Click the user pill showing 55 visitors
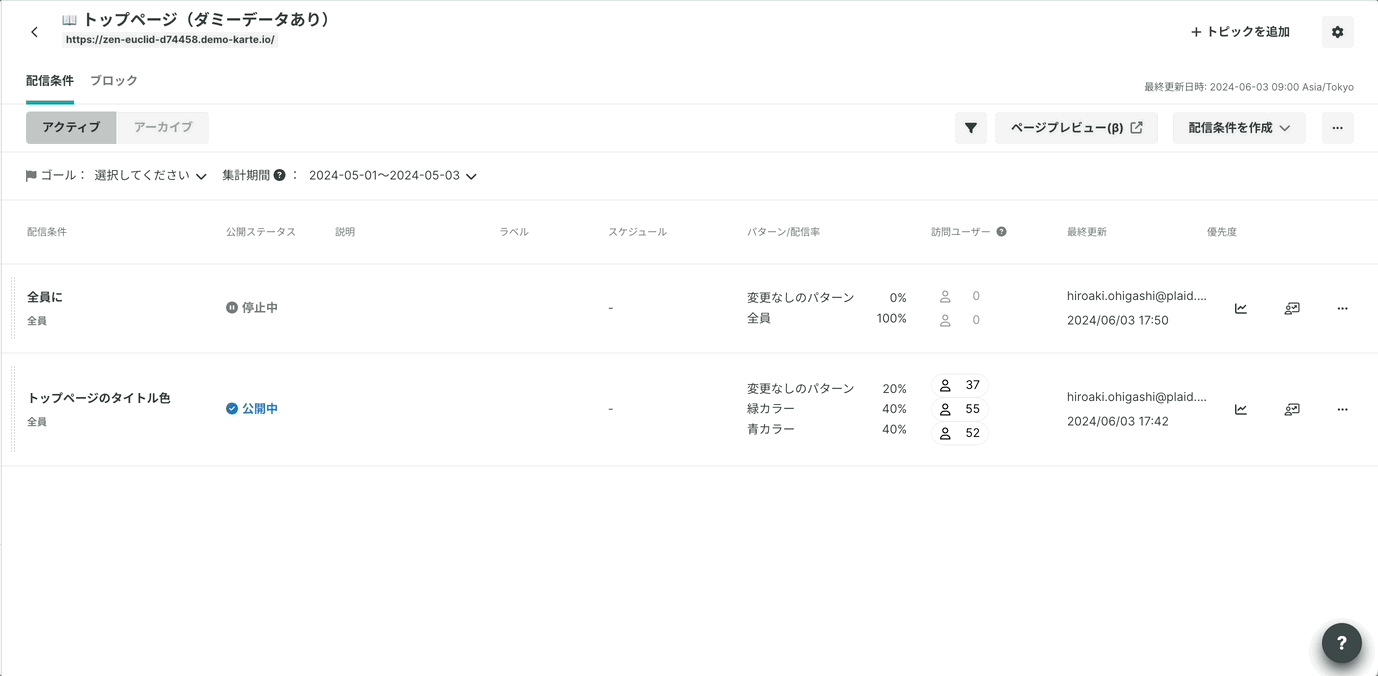 [959, 409]
